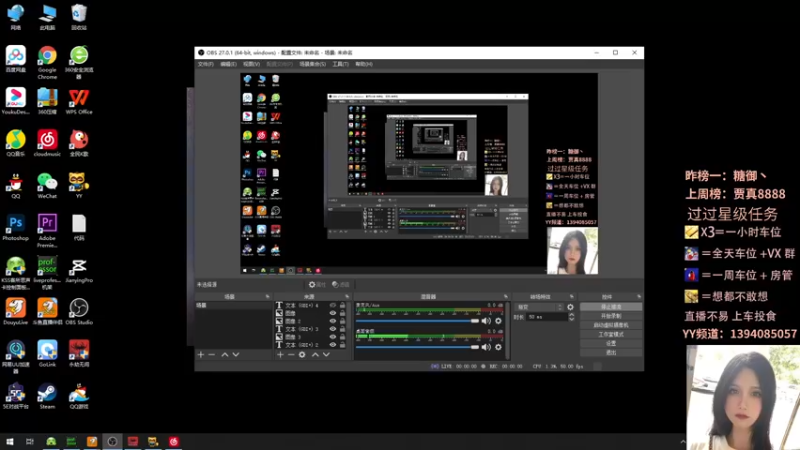The image size is (800, 450).
Task: Open settings gear for 桌面音频 mixer channel
Action: pos(498,347)
